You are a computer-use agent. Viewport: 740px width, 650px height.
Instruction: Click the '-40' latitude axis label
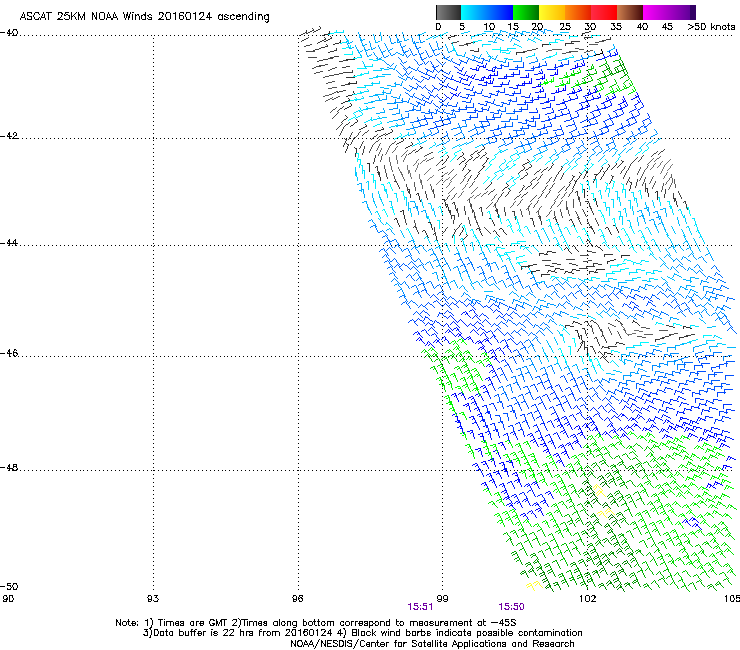(x=9, y=33)
